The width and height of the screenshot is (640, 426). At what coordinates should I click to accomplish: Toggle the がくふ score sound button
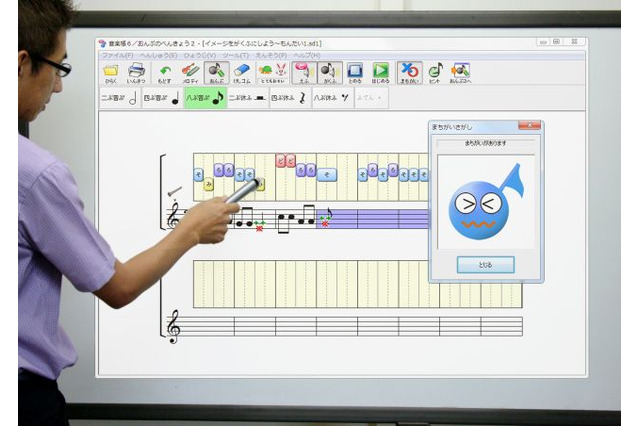pyautogui.click(x=330, y=73)
